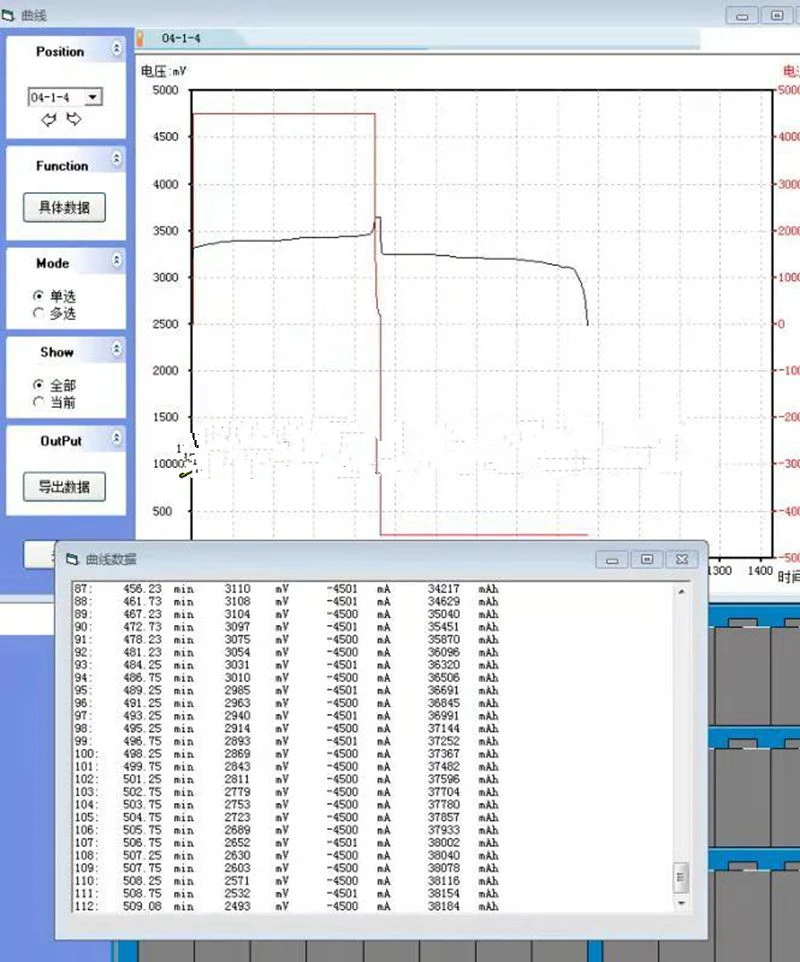Click the 5000 voltage axis tick label
Image resolution: width=800 pixels, height=962 pixels.
pyautogui.click(x=165, y=90)
